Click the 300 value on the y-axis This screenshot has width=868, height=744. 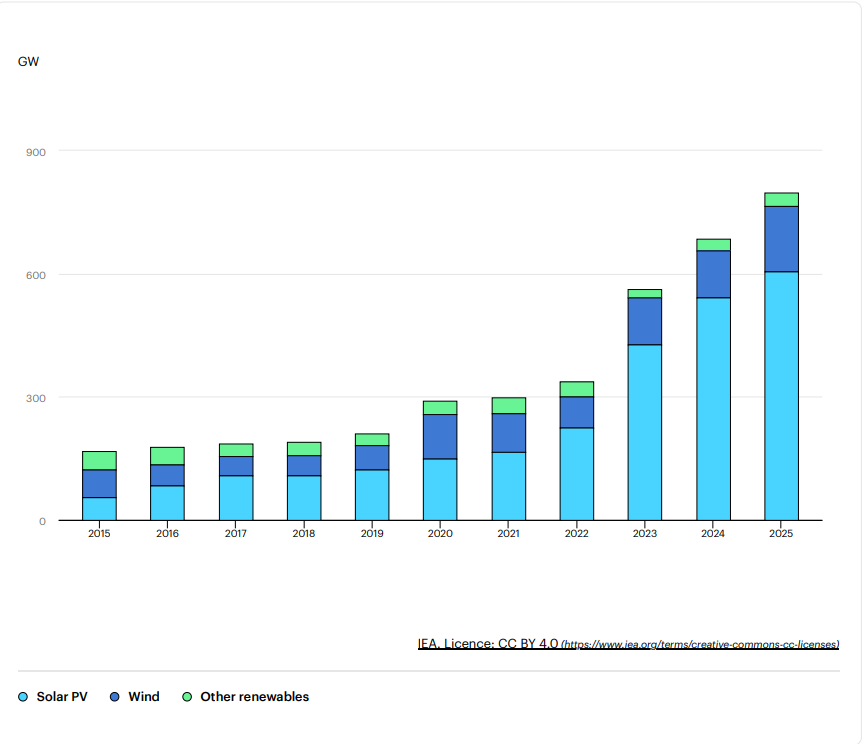35,397
